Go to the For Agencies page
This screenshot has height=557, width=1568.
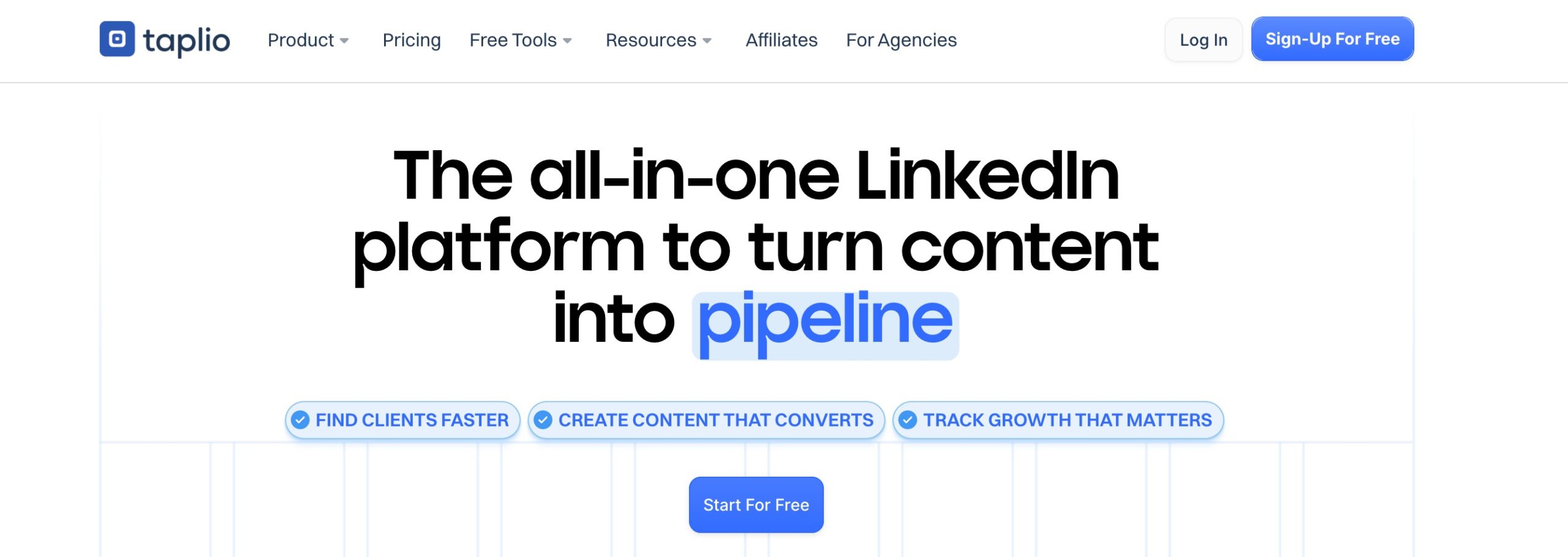coord(902,40)
